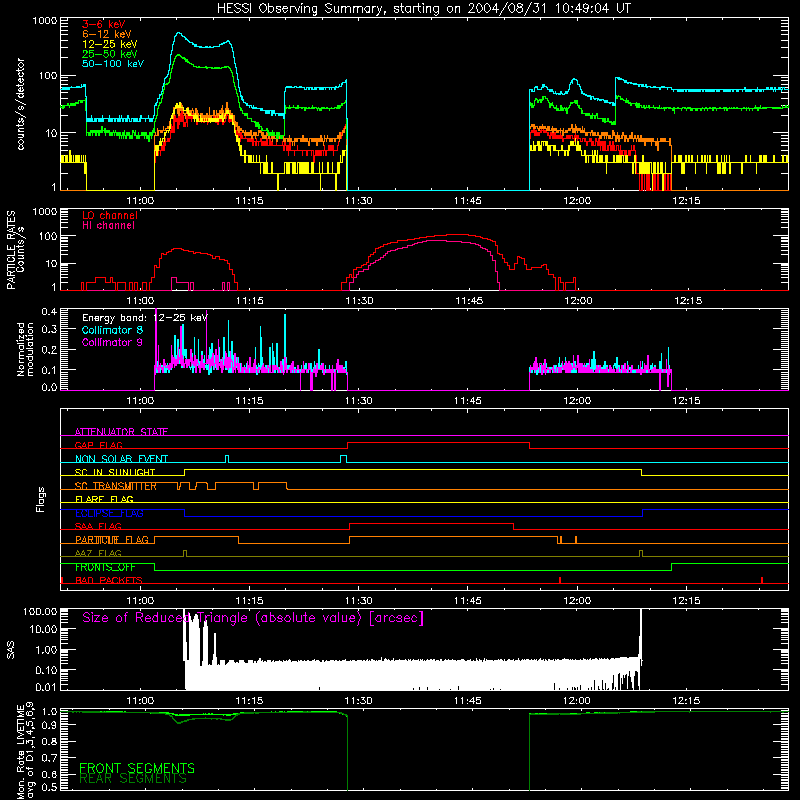The image size is (800, 800).
Task: Click the Collimator 8 legend label
Action: pyautogui.click(x=112, y=330)
